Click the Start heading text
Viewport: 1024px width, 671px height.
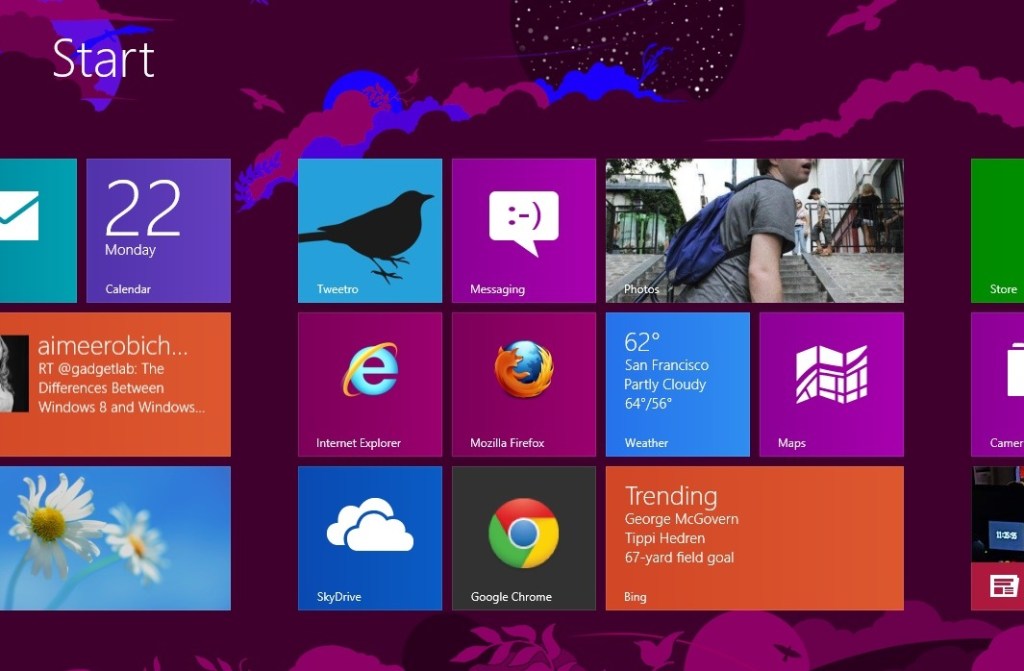(x=103, y=59)
